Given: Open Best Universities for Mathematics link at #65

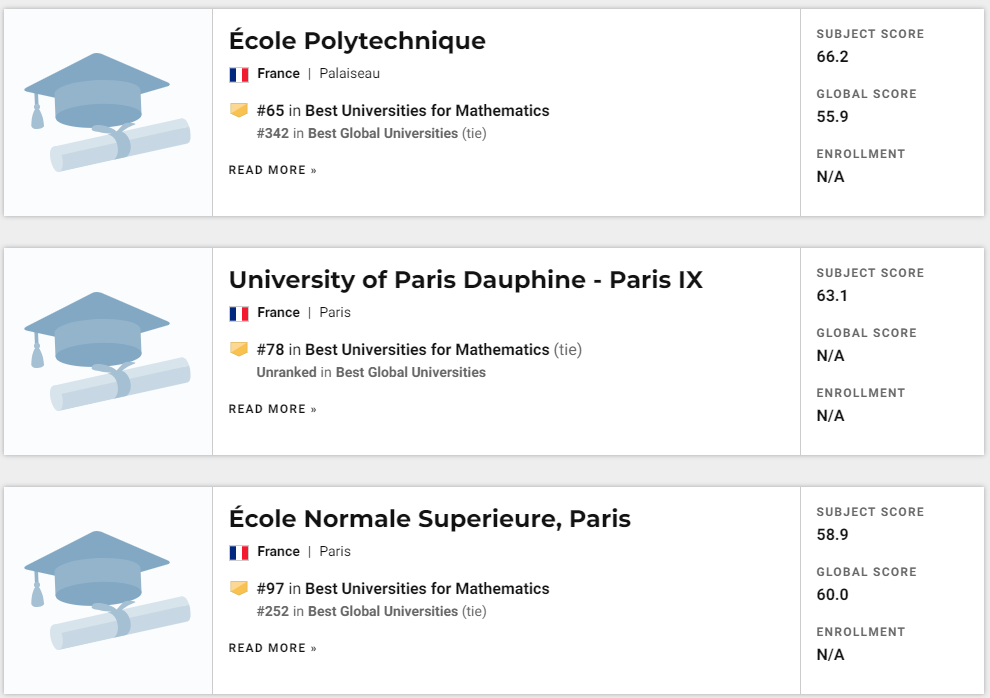Looking at the screenshot, I should (427, 110).
